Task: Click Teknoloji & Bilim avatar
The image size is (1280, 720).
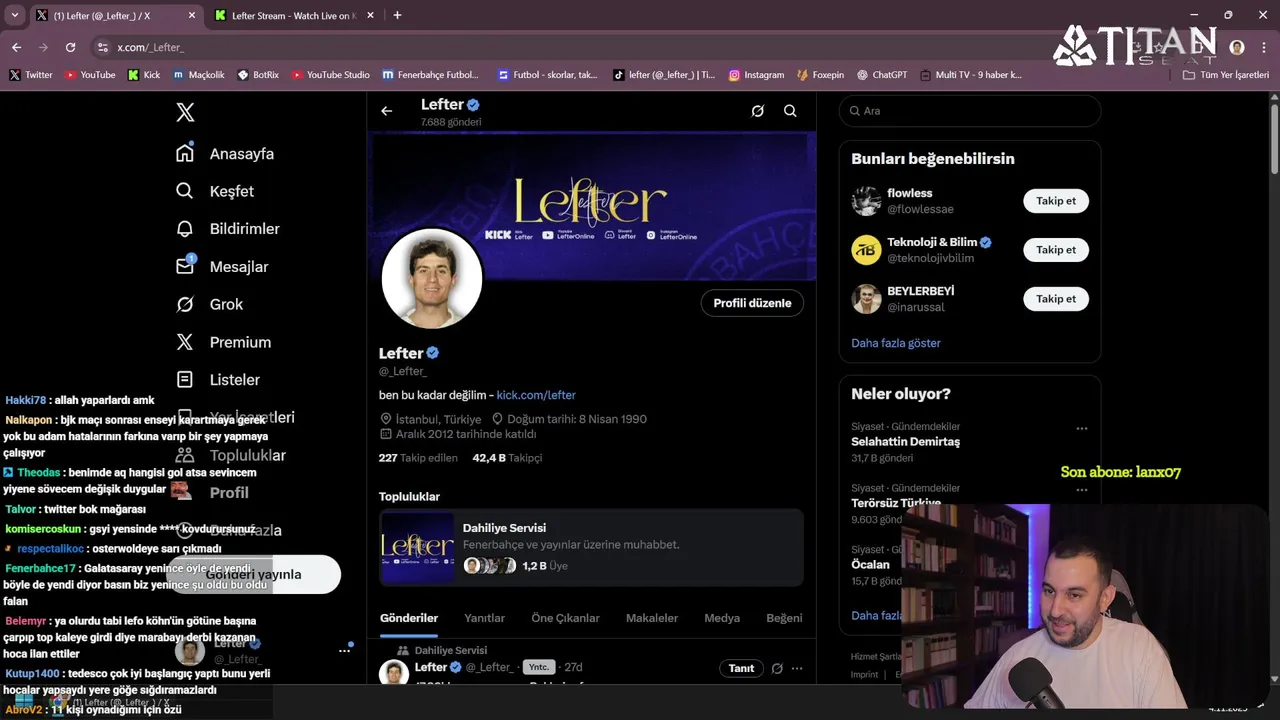Action: click(x=866, y=250)
